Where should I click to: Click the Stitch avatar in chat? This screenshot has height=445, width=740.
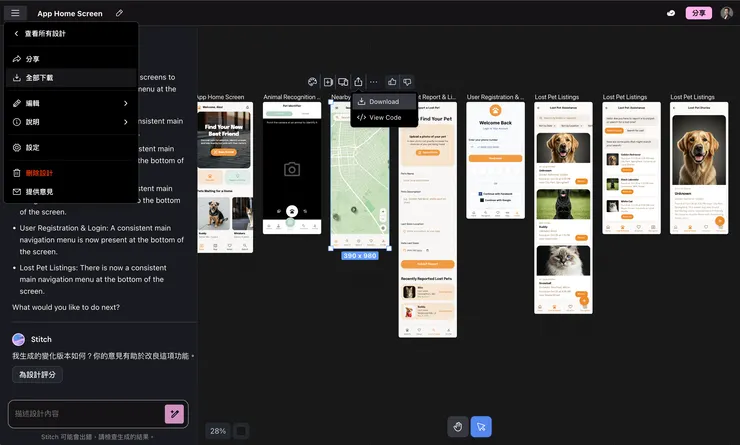pos(18,339)
